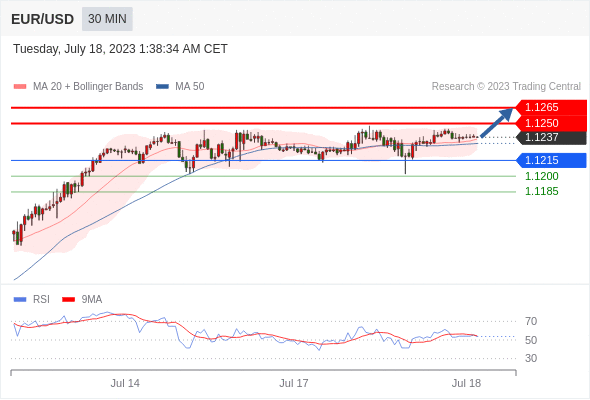This screenshot has width=590, height=400.
Task: Click the EUR/USD pair title
Action: (43, 19)
